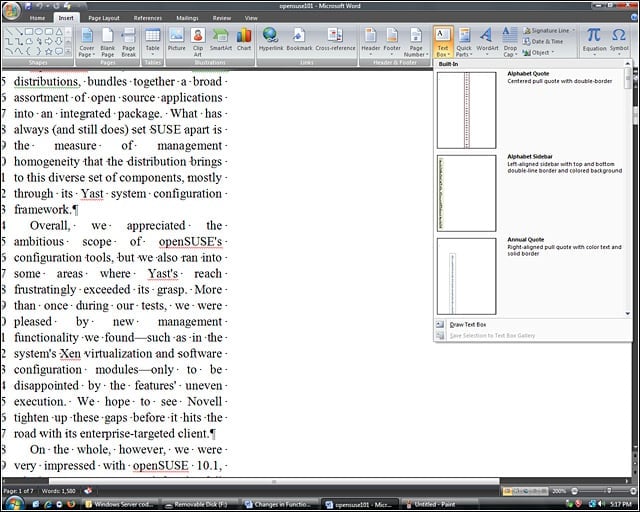
Task: Click the Picture icon in Illustrations
Action: click(176, 40)
